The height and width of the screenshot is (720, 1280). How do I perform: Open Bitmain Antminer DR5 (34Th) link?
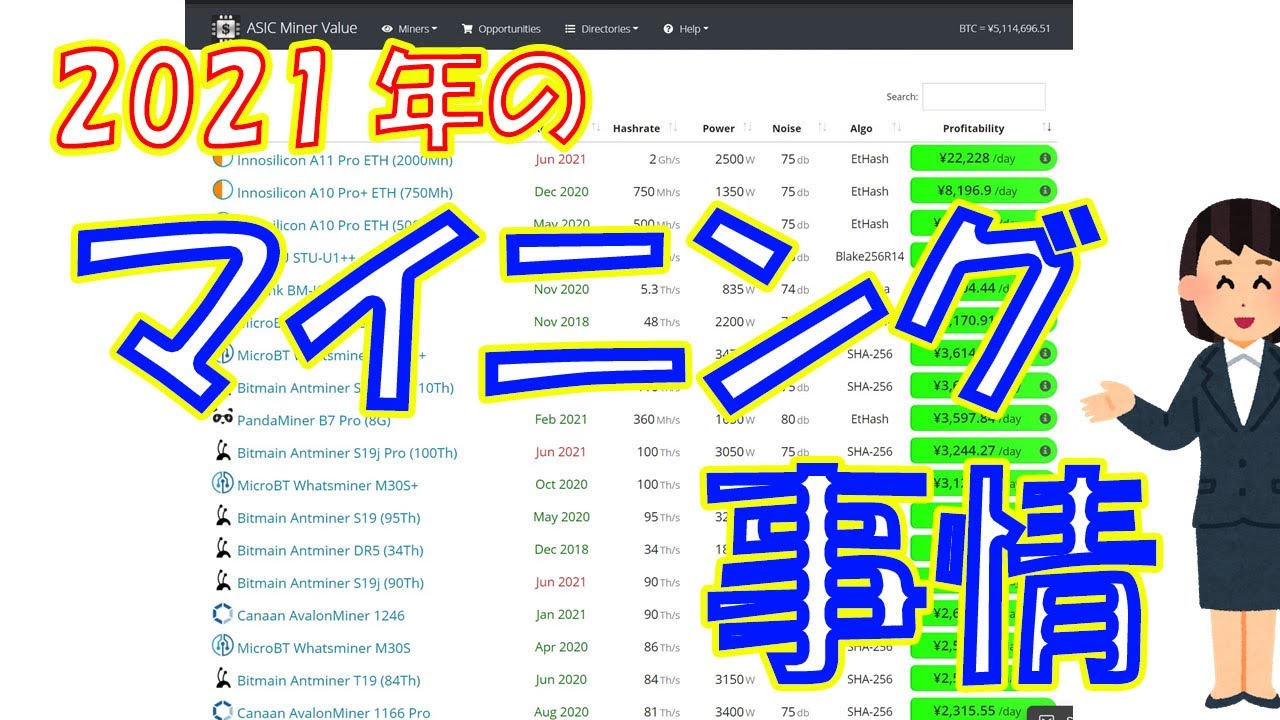pos(330,550)
